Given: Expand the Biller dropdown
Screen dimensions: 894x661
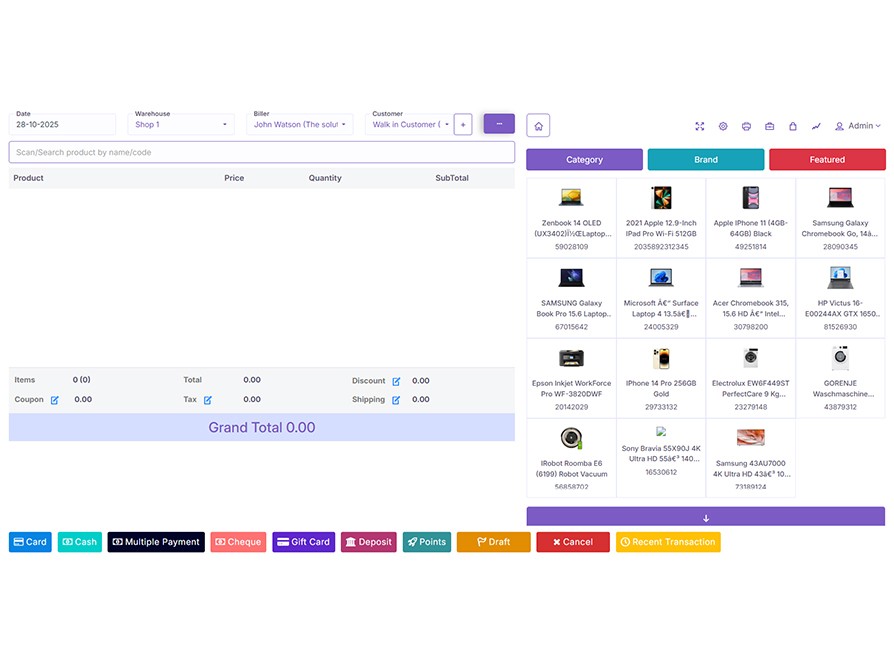Looking at the screenshot, I should coord(299,125).
